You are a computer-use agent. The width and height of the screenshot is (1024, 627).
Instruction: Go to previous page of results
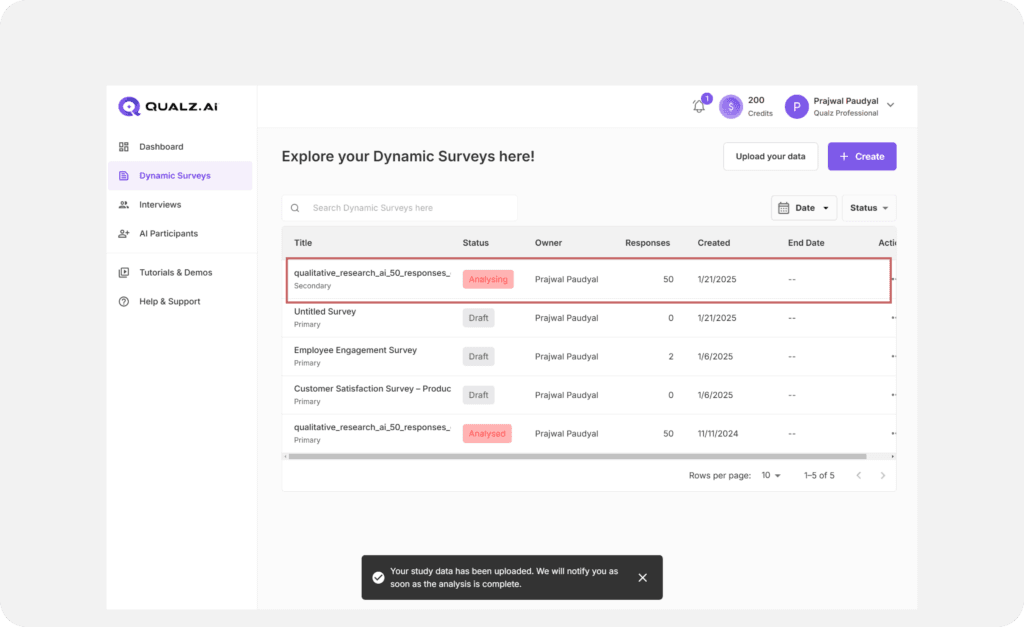858,475
